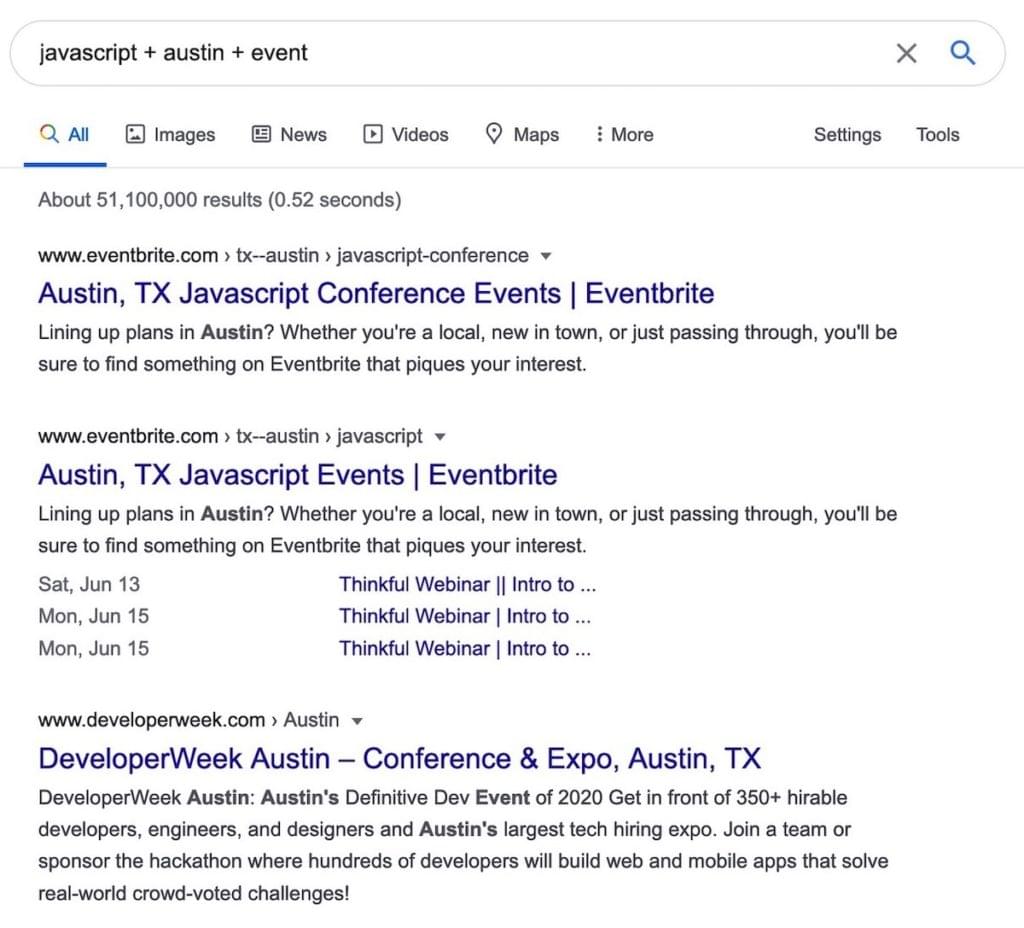Open the Sat, Jun 13 Thinkful Webinar link
Screen dimensions: 1024x928
[x=467, y=584]
